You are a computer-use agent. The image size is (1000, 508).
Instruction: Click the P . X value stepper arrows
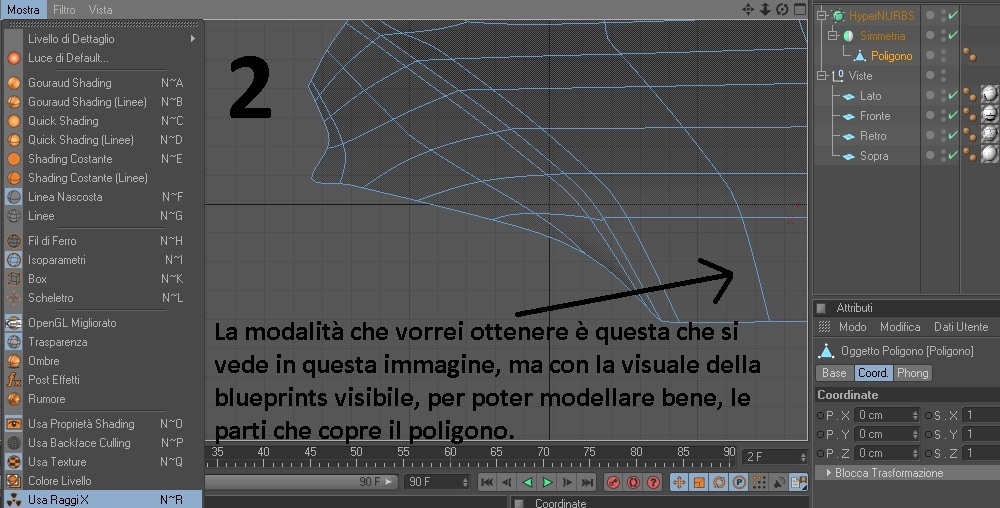point(915,416)
